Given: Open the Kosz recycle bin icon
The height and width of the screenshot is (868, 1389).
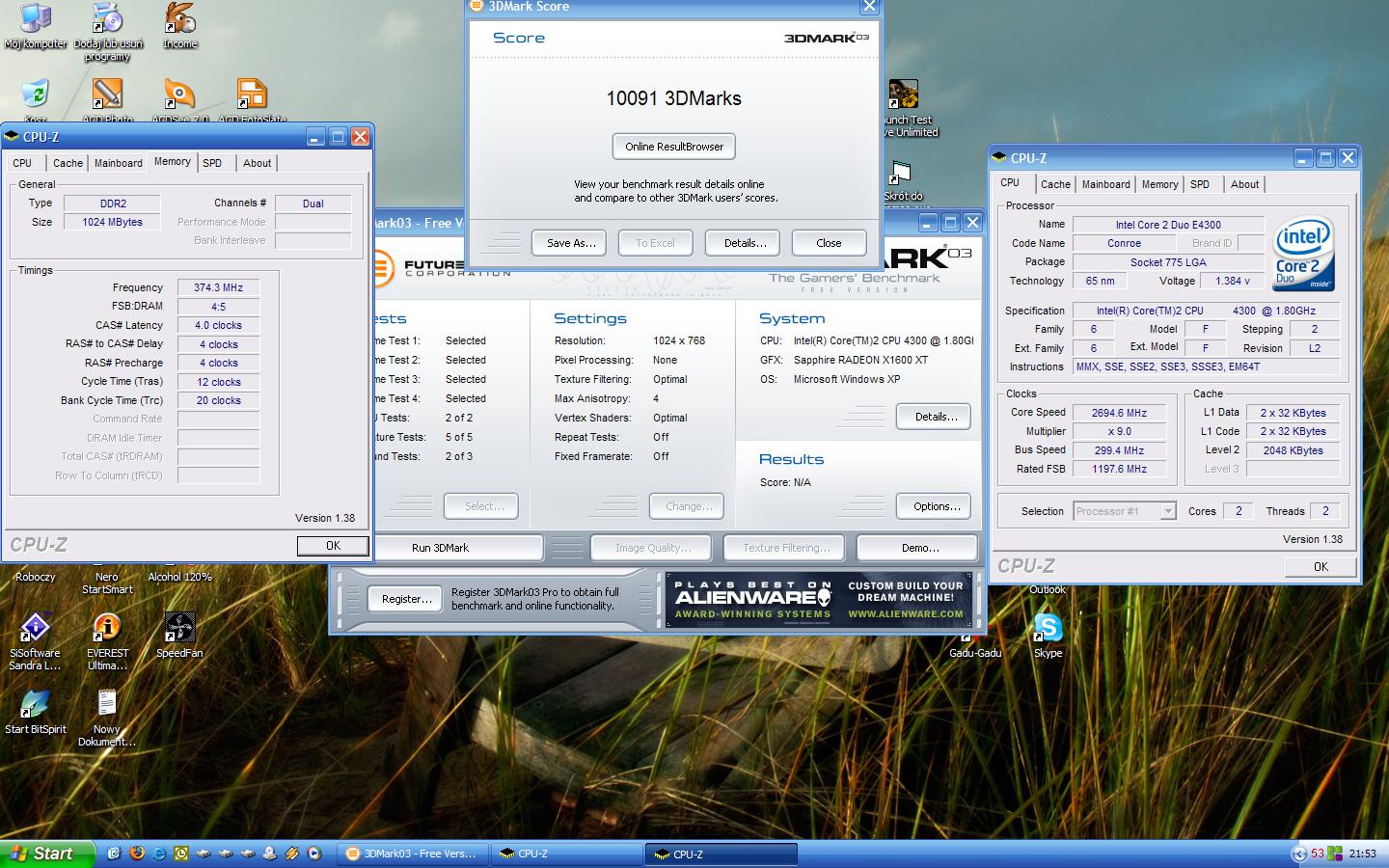Looking at the screenshot, I should click(36, 100).
